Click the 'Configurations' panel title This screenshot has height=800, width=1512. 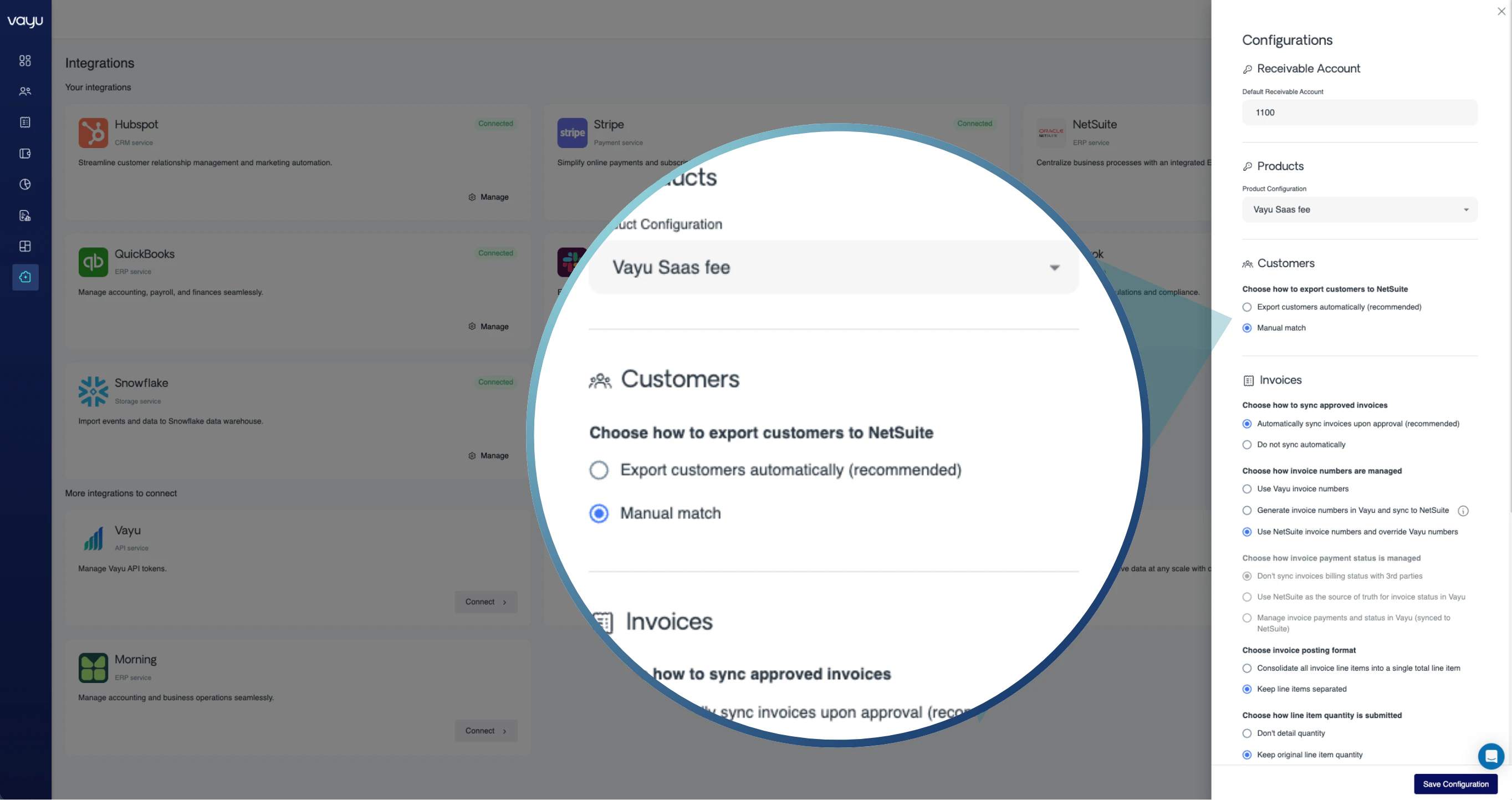1287,40
